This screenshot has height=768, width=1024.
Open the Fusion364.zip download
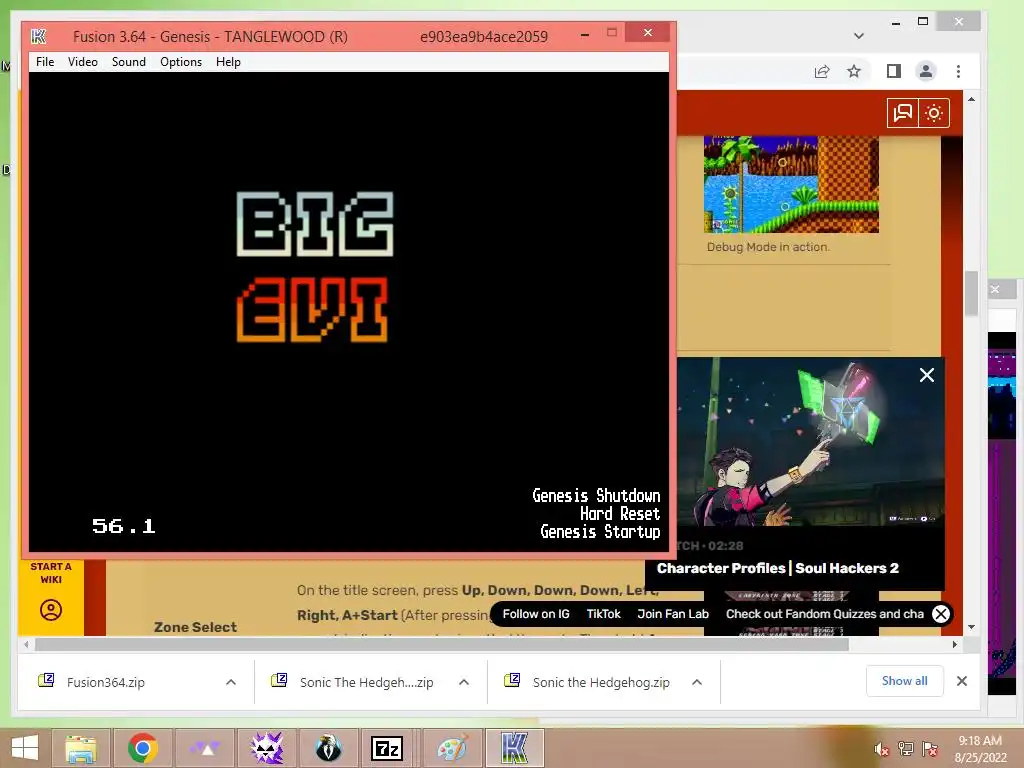(x=106, y=682)
